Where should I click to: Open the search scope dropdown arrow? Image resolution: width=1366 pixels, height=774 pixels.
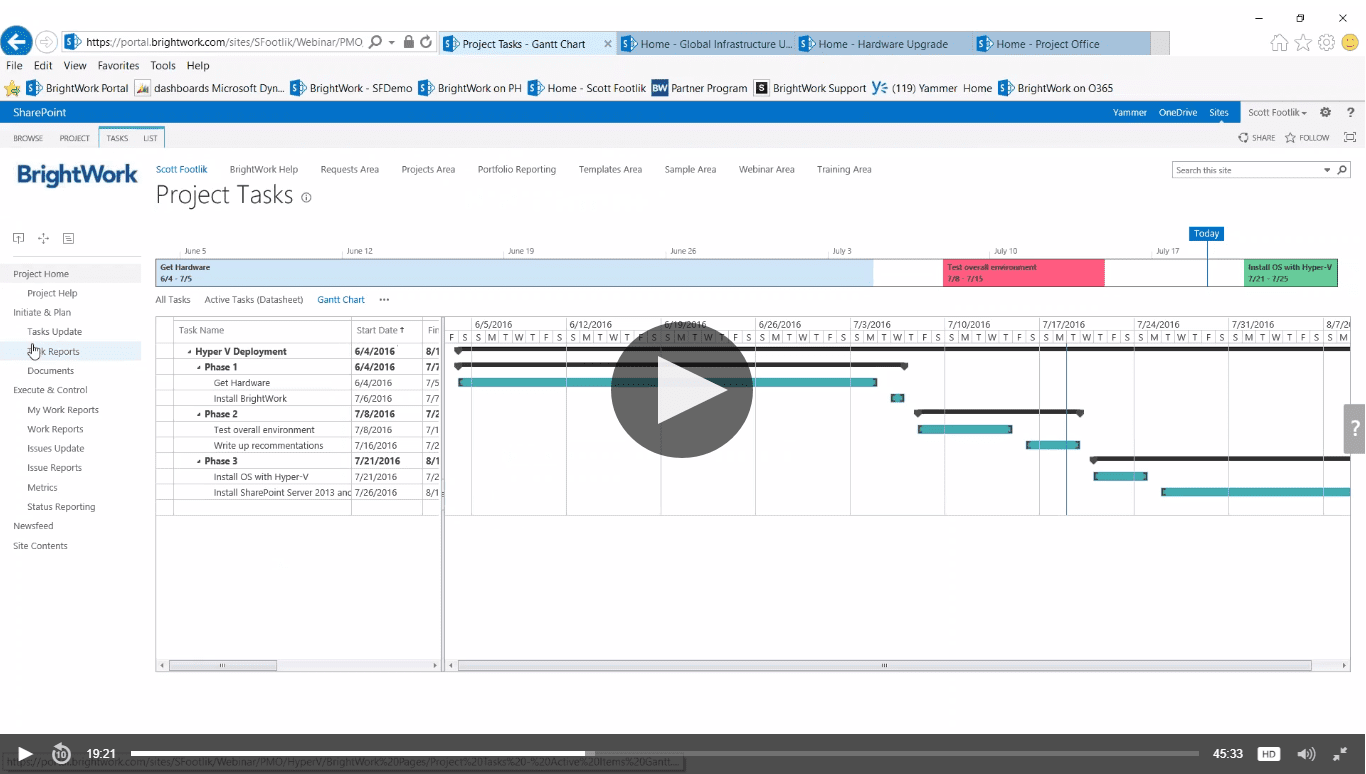[x=1327, y=170]
